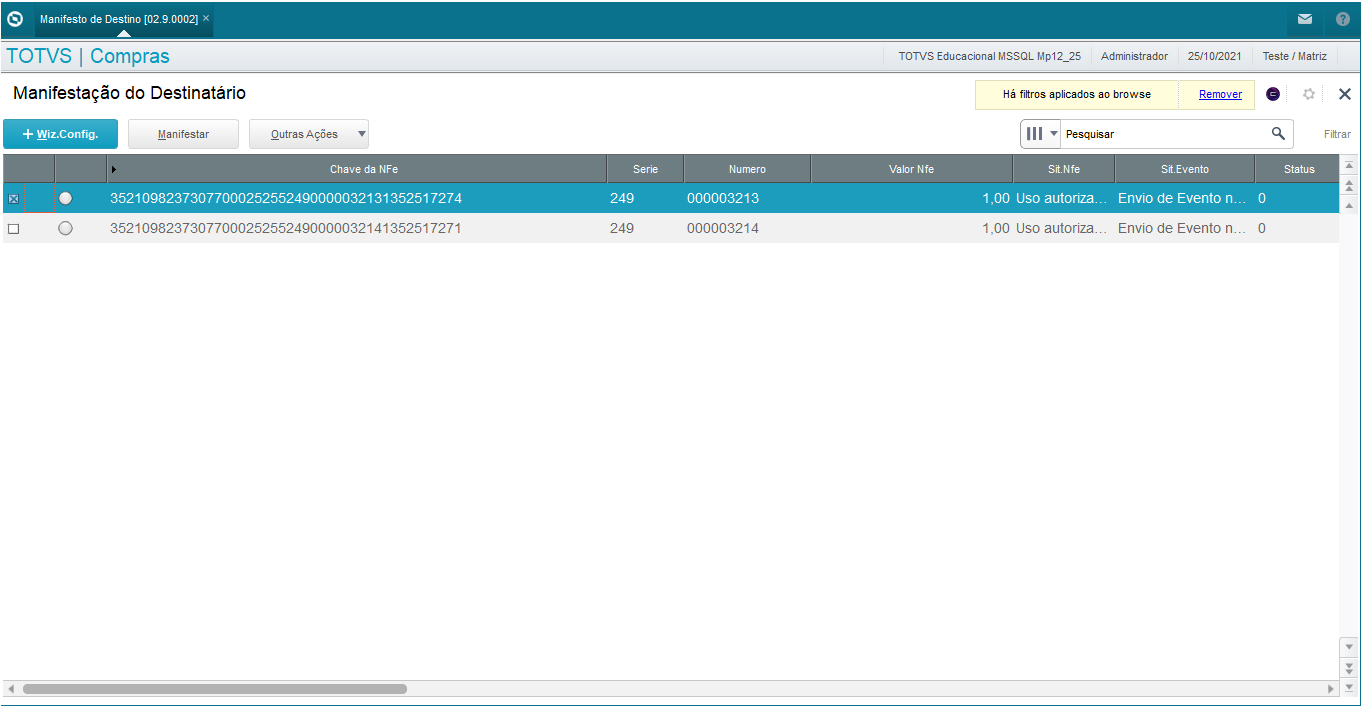Check the checkbox for NFe 000003214
Viewport: 1362px width, 707px height.
click(x=13, y=229)
